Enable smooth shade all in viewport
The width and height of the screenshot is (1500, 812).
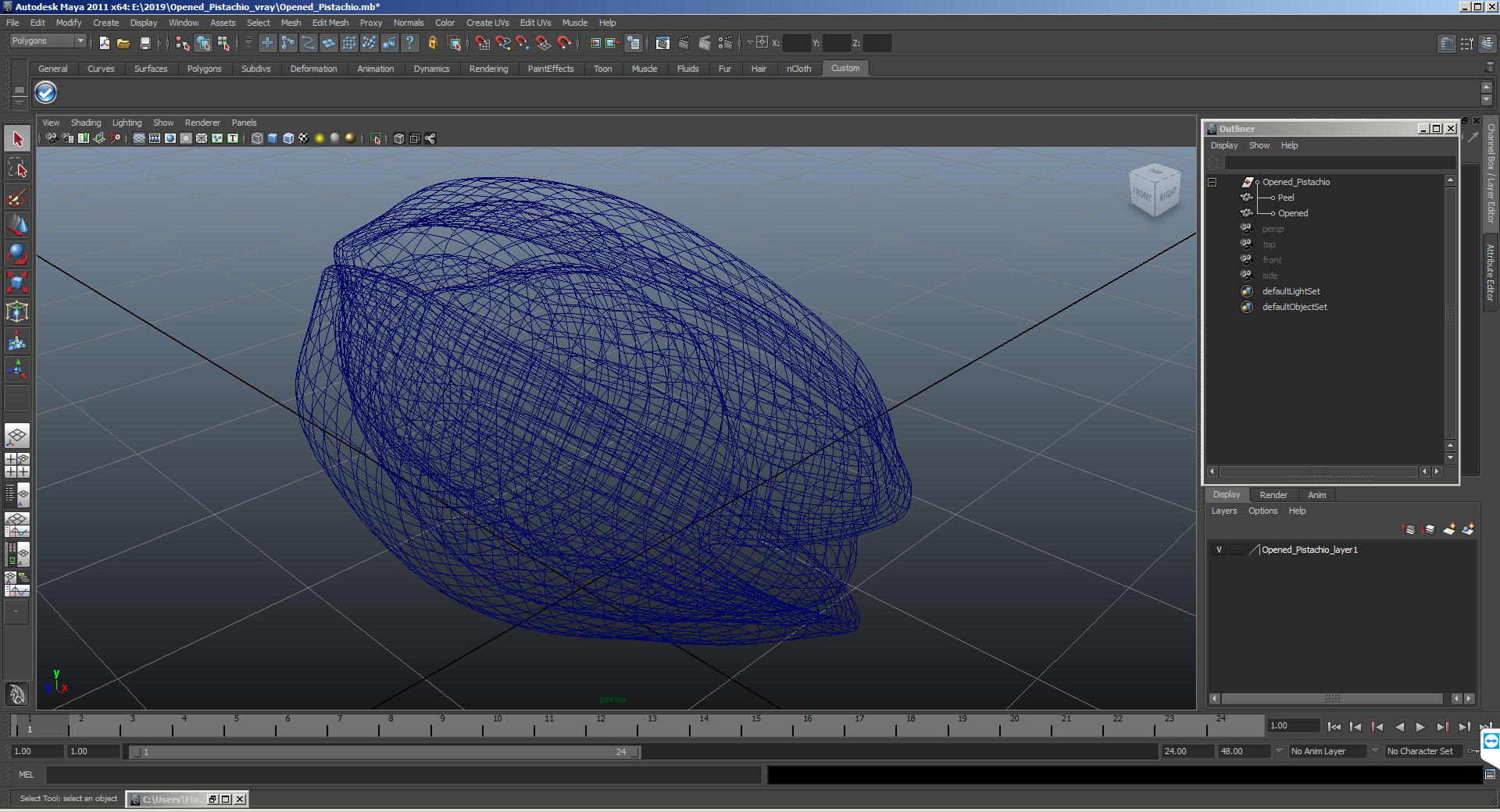(x=273, y=138)
